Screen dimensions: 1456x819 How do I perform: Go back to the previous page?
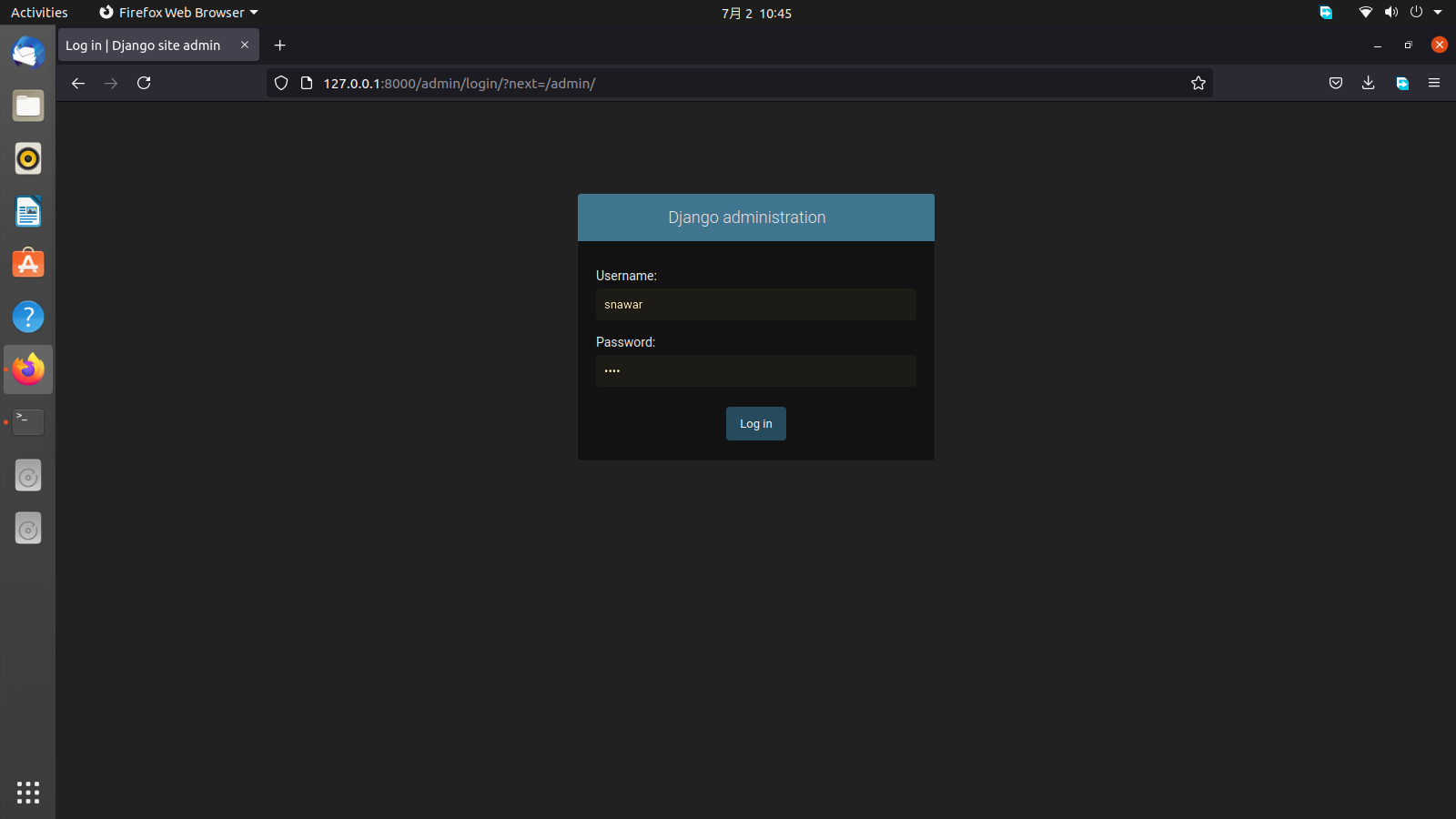(78, 83)
